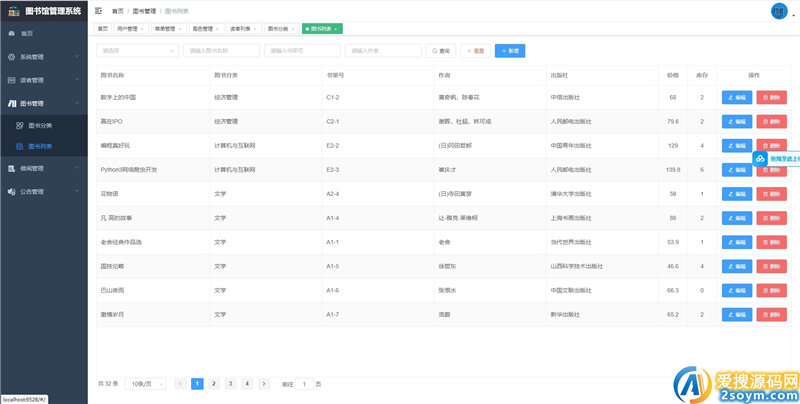Click the sidebar collapse hamburger icon
Viewport: 800px width, 404px height.
coord(98,10)
